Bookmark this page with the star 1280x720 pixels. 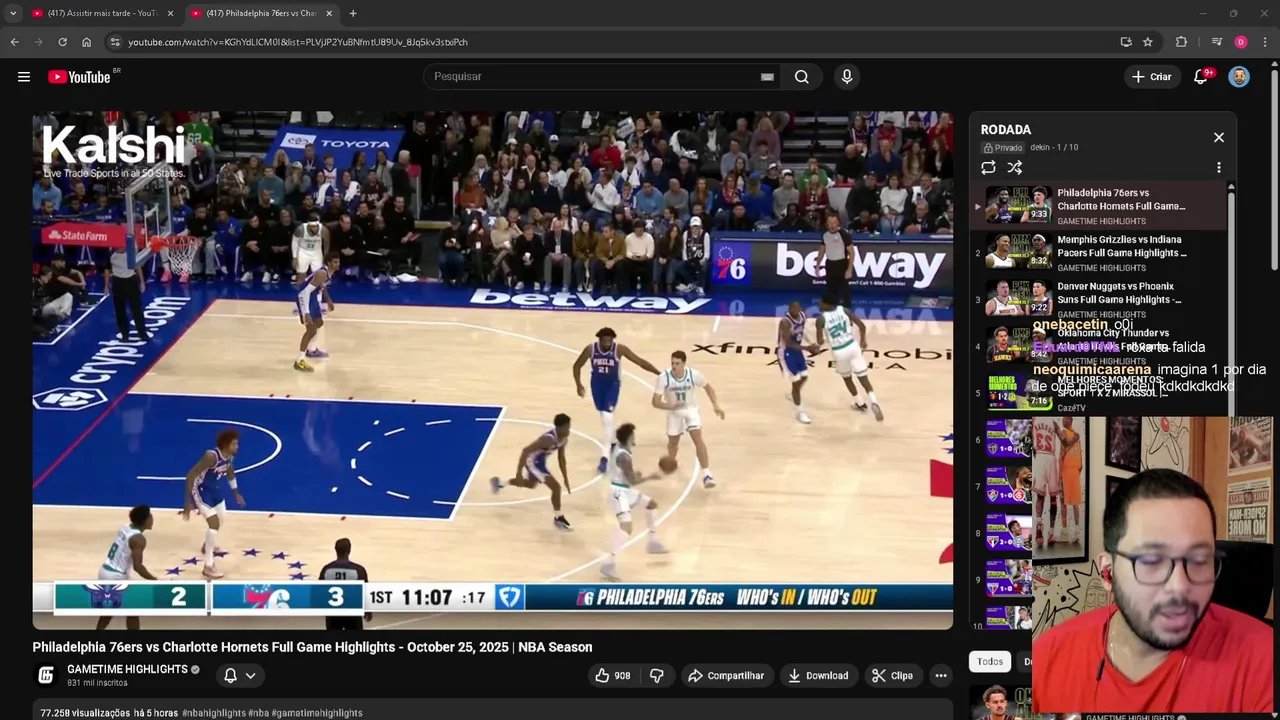coord(1148,42)
